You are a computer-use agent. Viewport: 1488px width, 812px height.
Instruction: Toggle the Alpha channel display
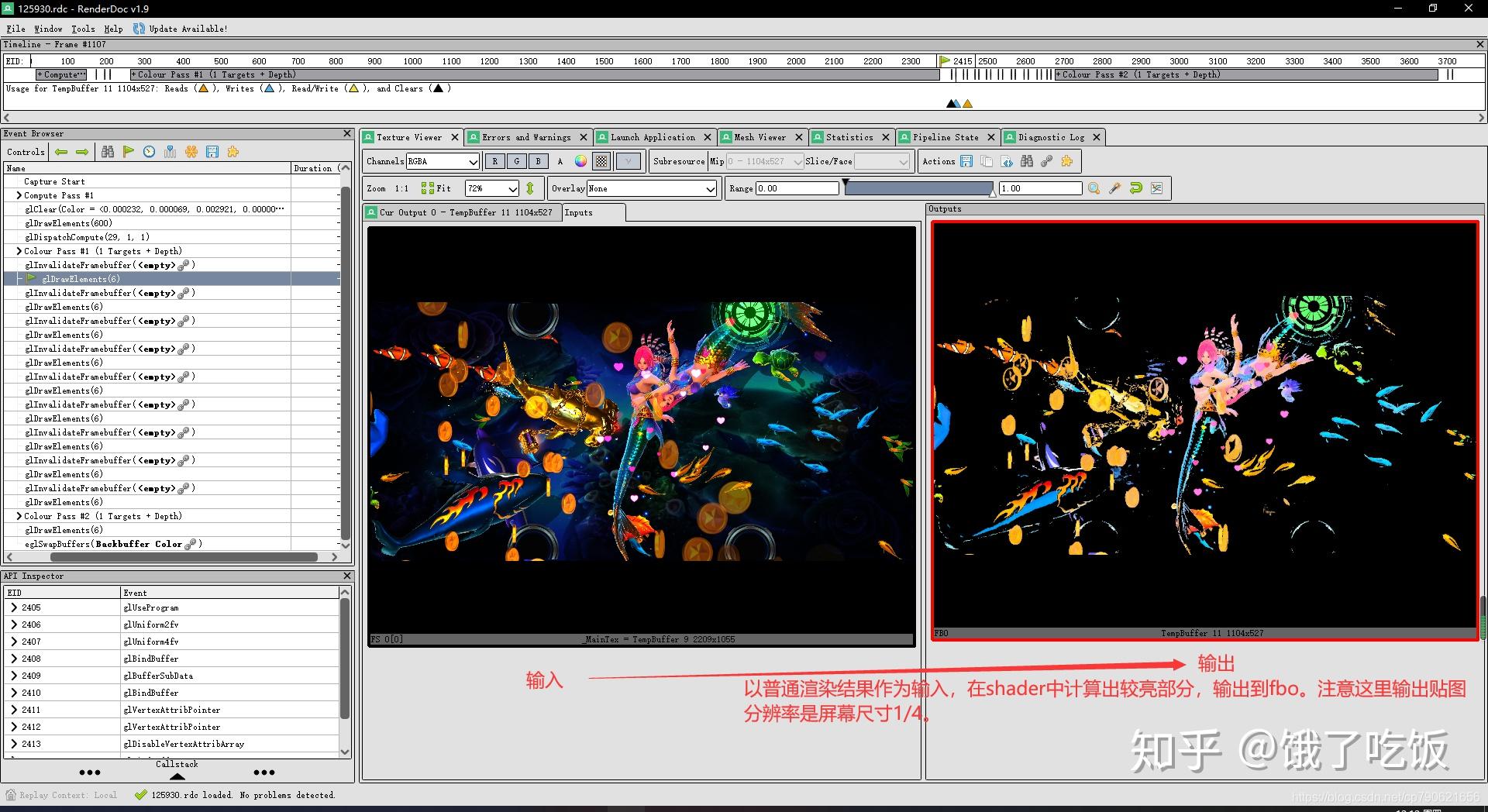tap(560, 161)
